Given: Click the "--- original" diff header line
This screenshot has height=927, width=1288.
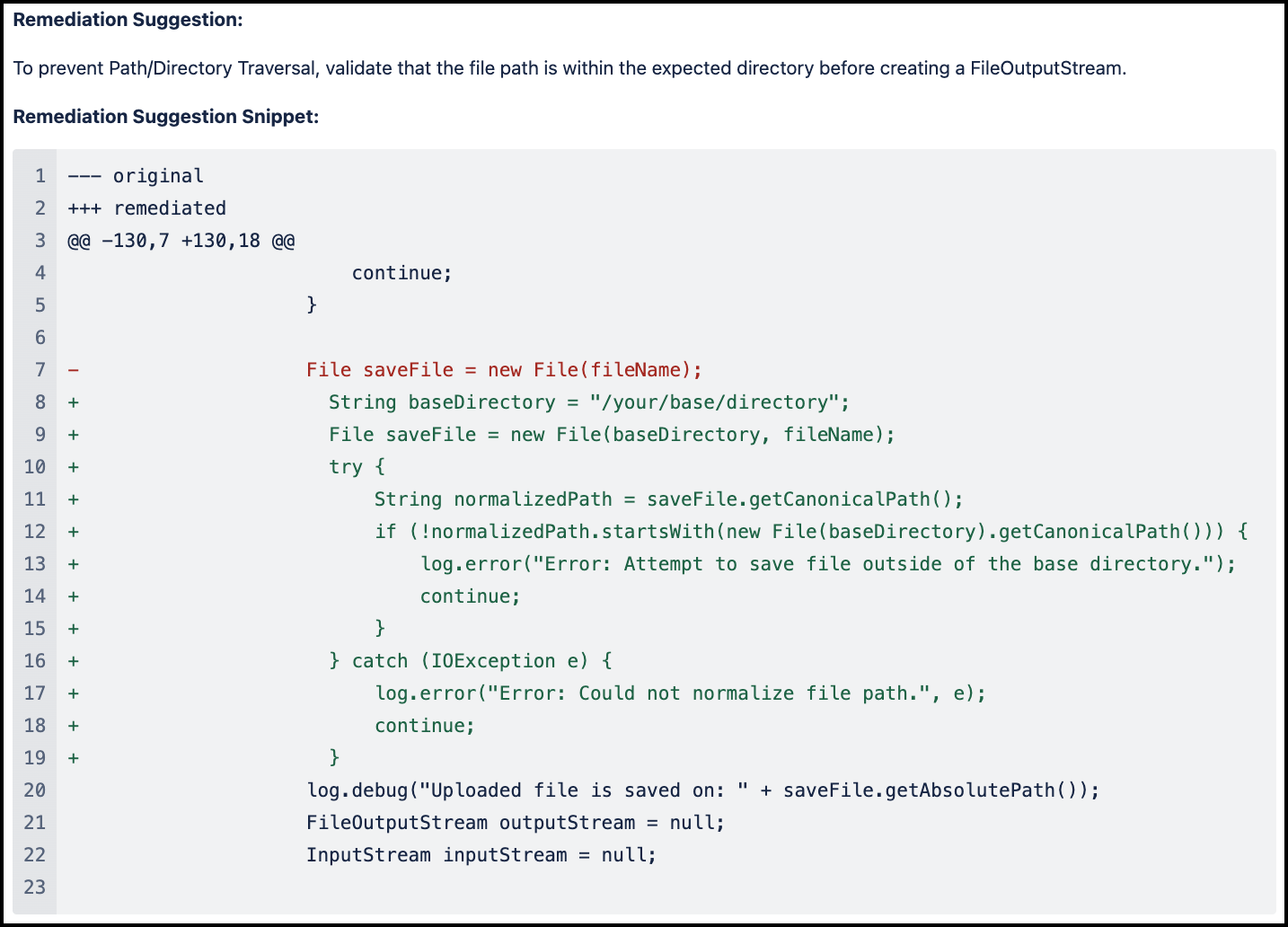Looking at the screenshot, I should (136, 176).
